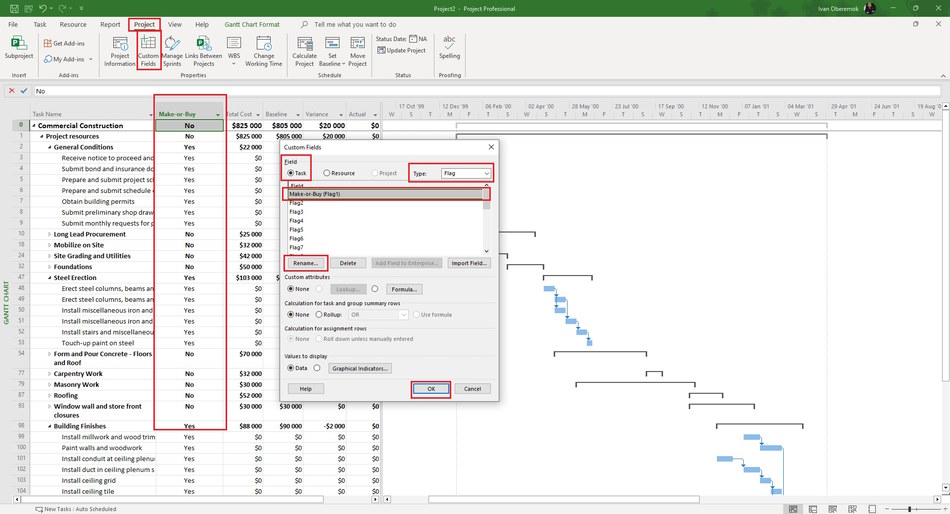Image resolution: width=950 pixels, height=514 pixels.
Task: Click the Formula button
Action: (404, 289)
